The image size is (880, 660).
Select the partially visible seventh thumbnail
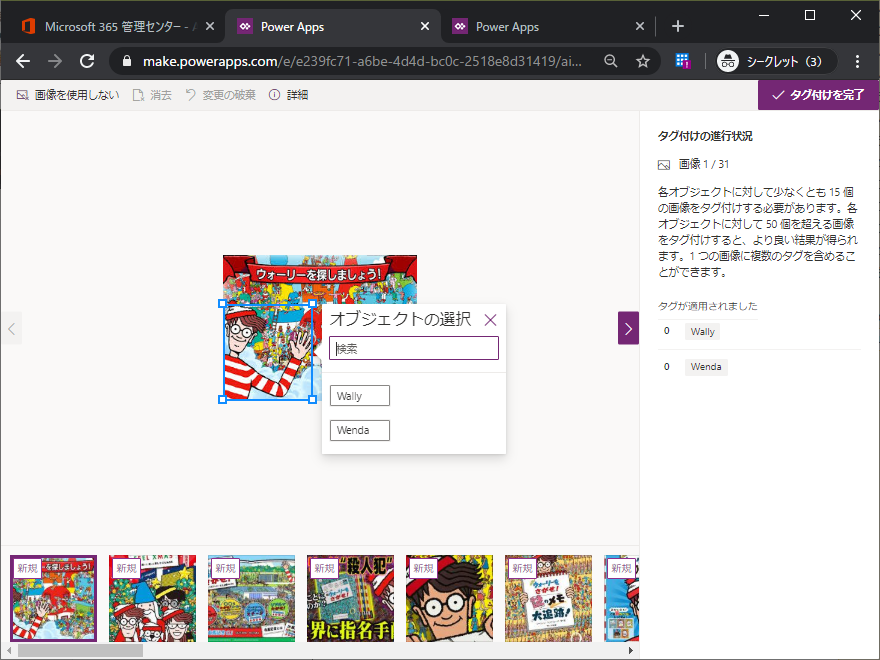(621, 598)
